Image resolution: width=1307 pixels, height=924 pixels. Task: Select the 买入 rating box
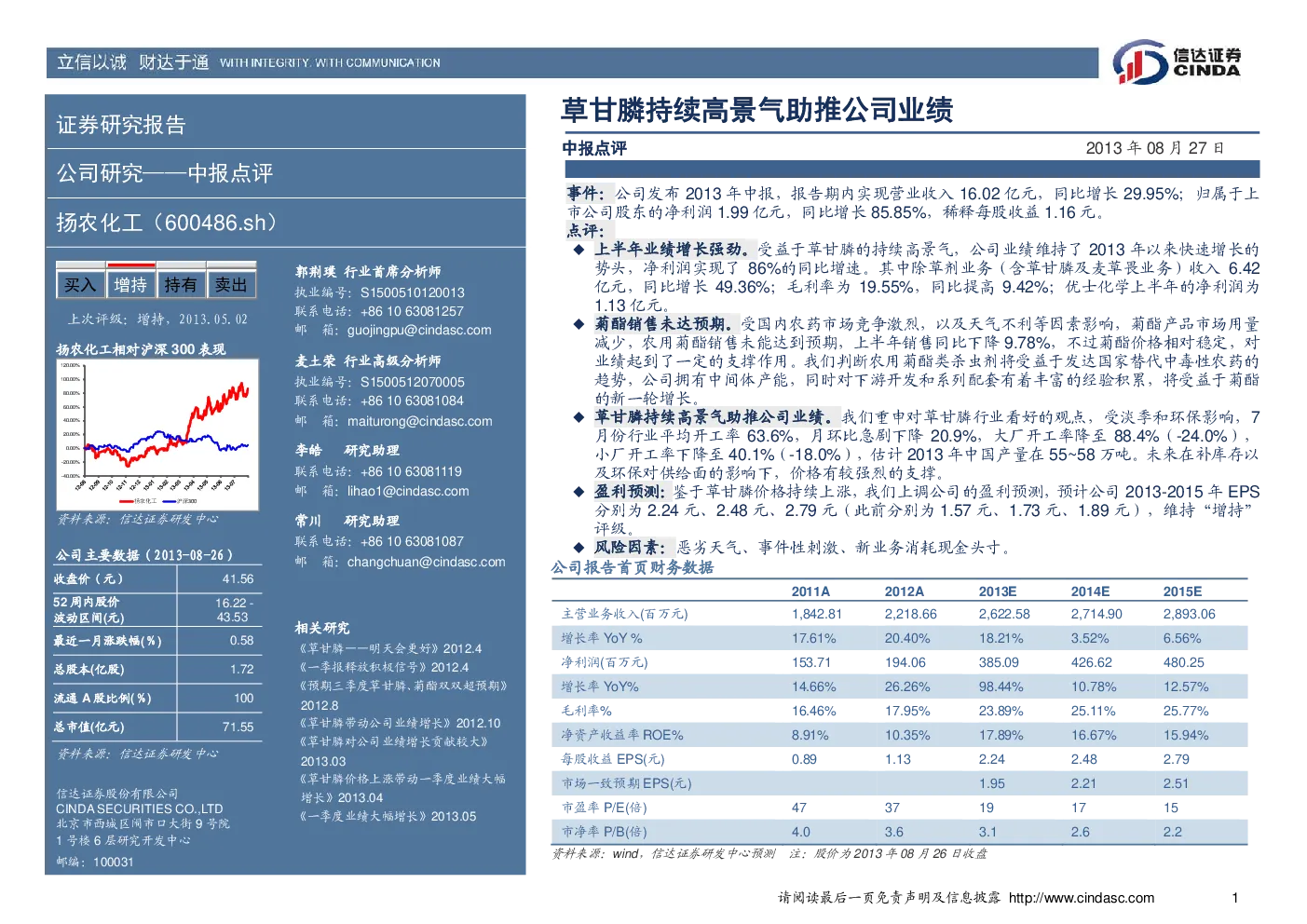pyautogui.click(x=80, y=284)
